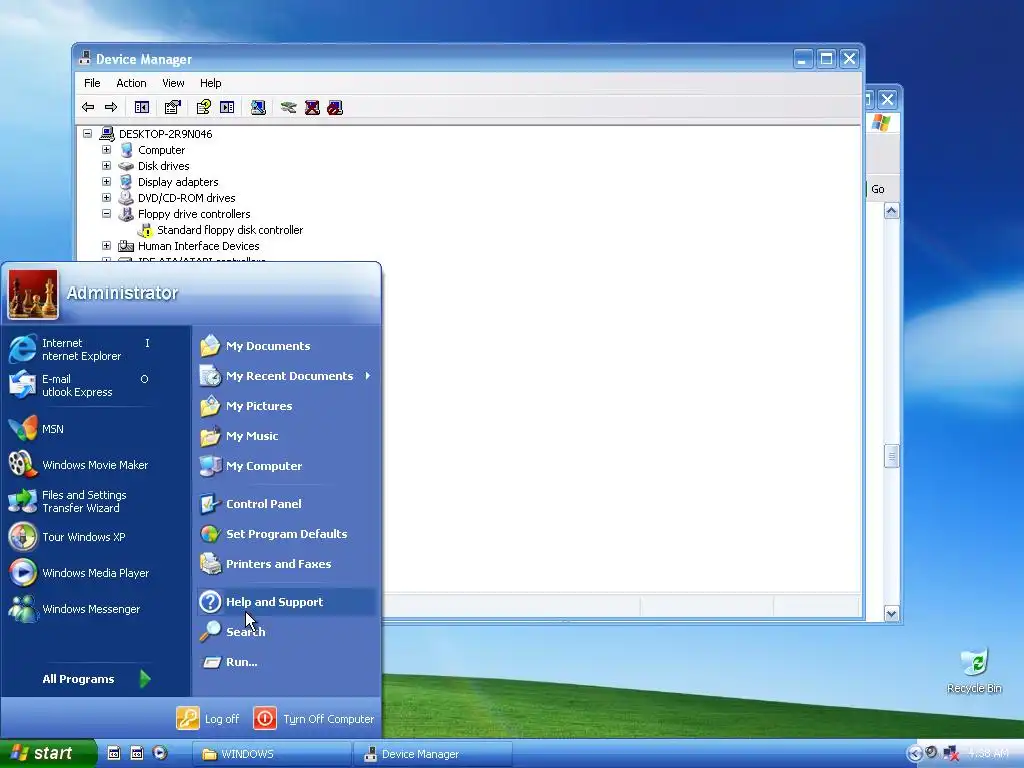Click the Update Driver toolbar icon
The height and width of the screenshot is (768, 1024).
point(289,107)
